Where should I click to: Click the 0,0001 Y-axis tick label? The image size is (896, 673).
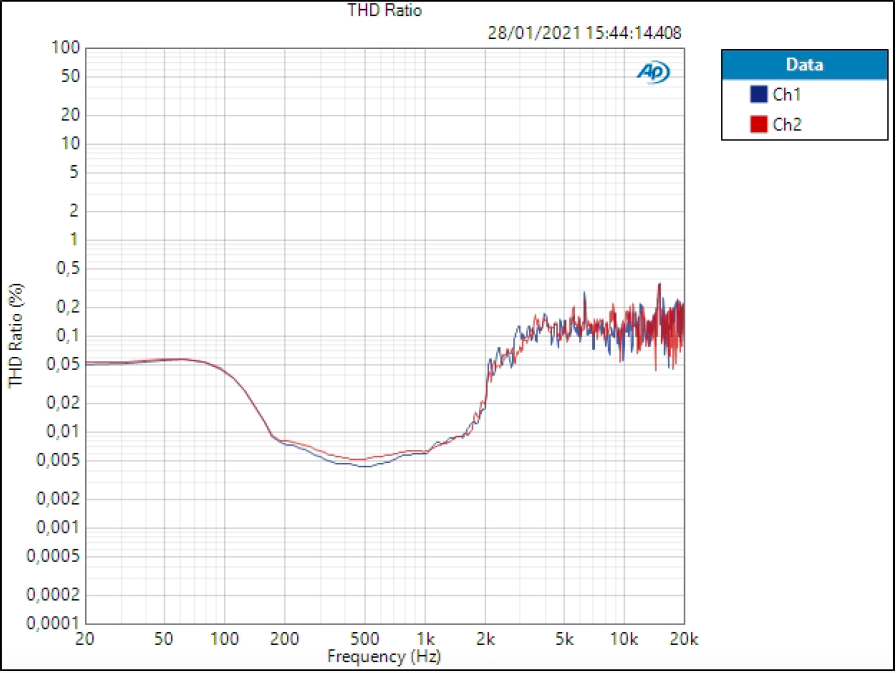53,623
